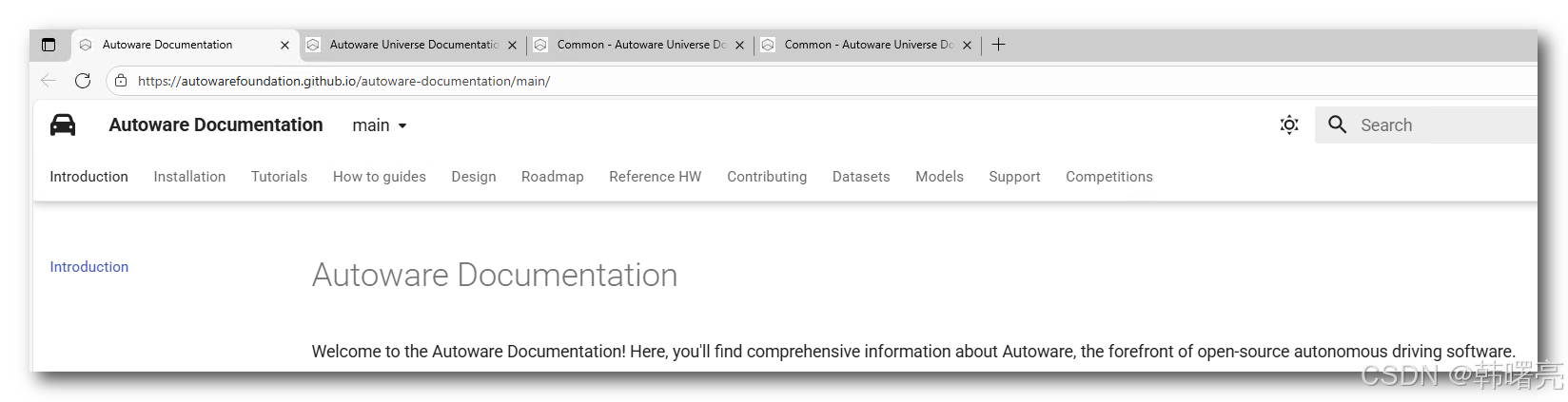Open the Design navigation tab

[474, 177]
